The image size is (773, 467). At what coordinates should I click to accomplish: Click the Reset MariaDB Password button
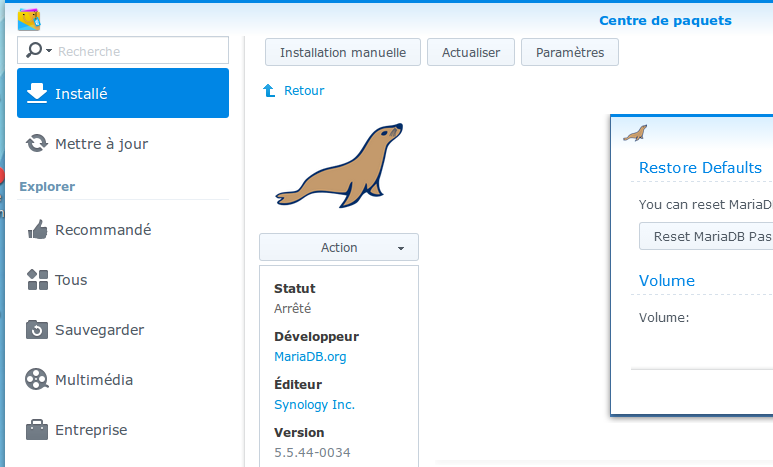[x=706, y=236]
